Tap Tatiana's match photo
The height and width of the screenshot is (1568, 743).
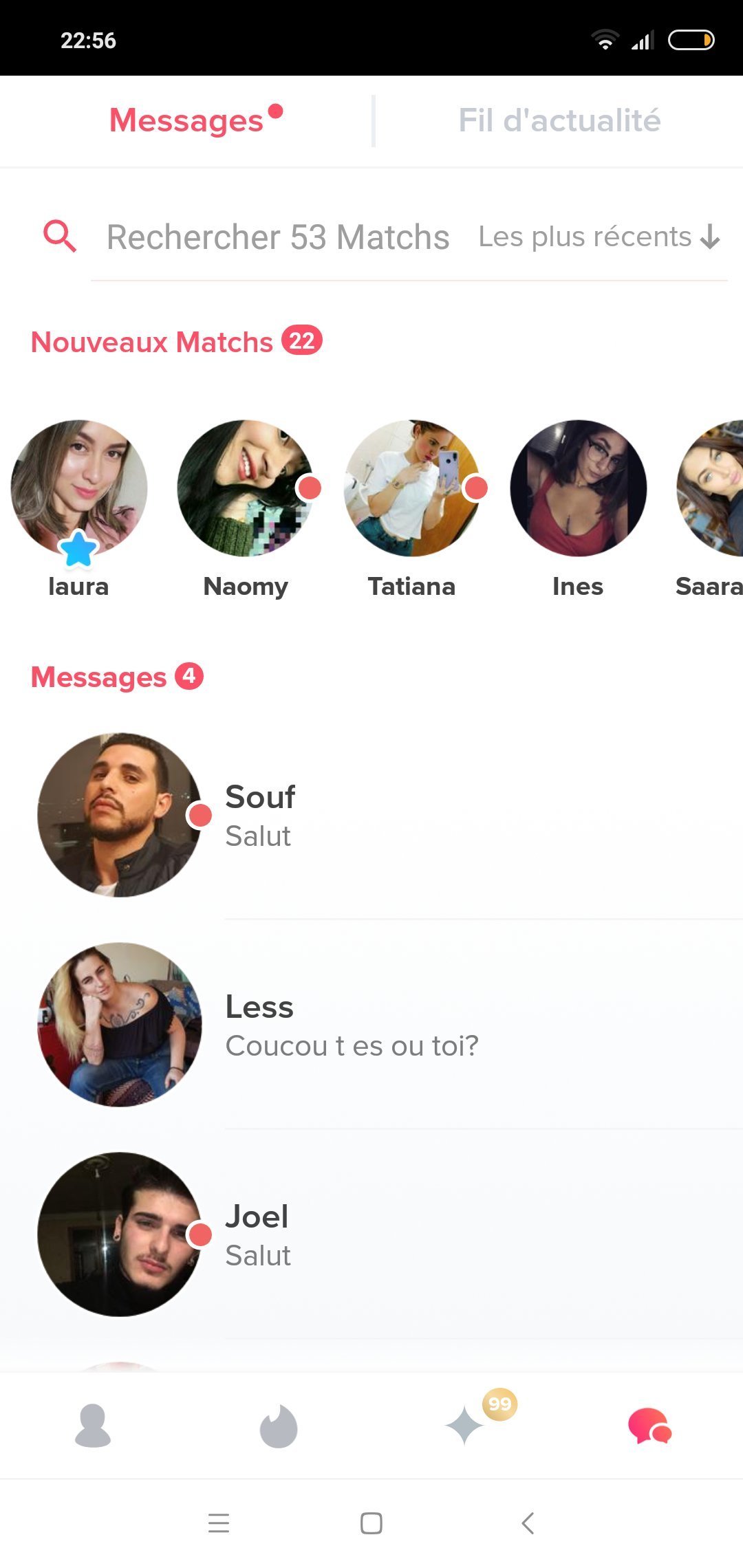[x=412, y=488]
